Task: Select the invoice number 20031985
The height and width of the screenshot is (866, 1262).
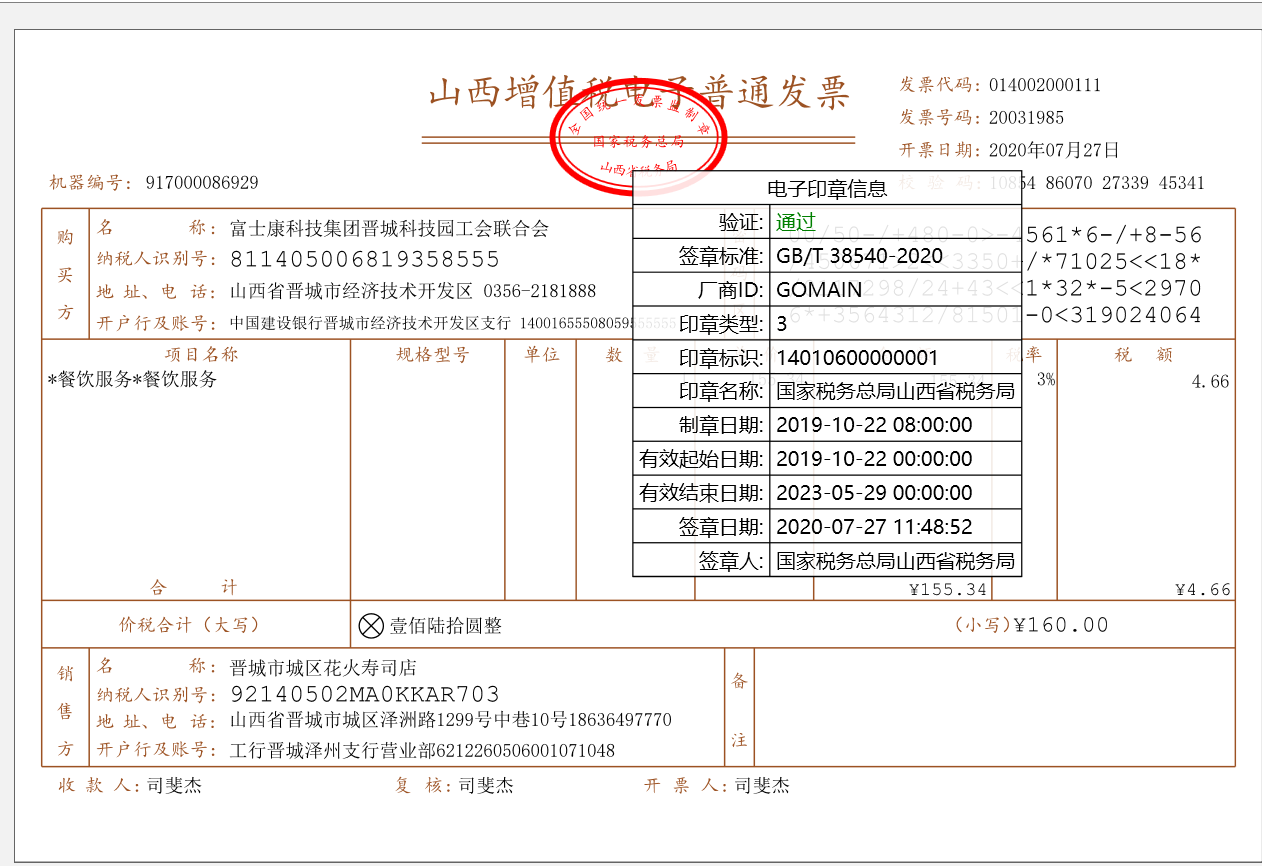Action: 1026,118
